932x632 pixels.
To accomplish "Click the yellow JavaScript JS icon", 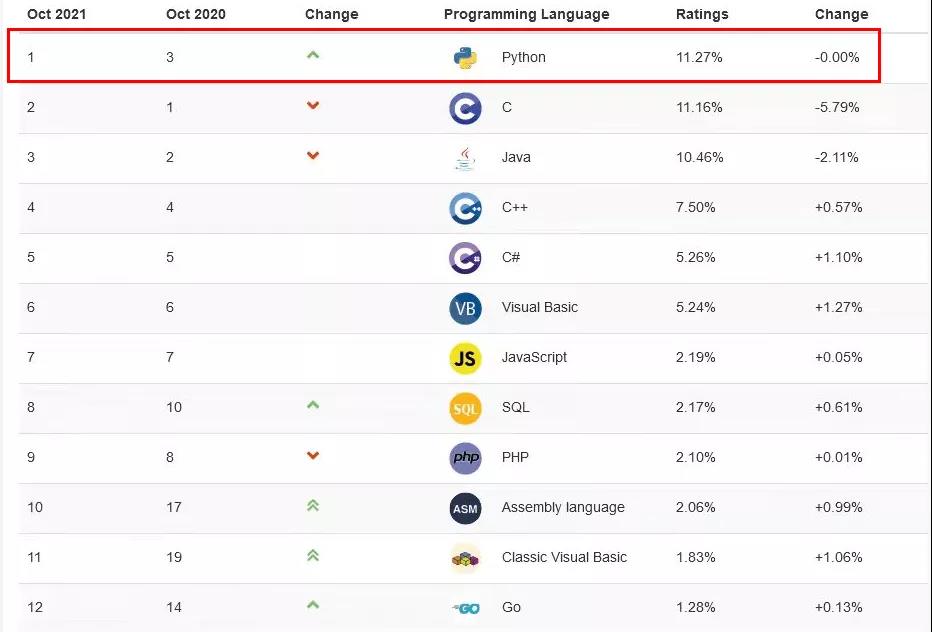I will click(465, 358).
